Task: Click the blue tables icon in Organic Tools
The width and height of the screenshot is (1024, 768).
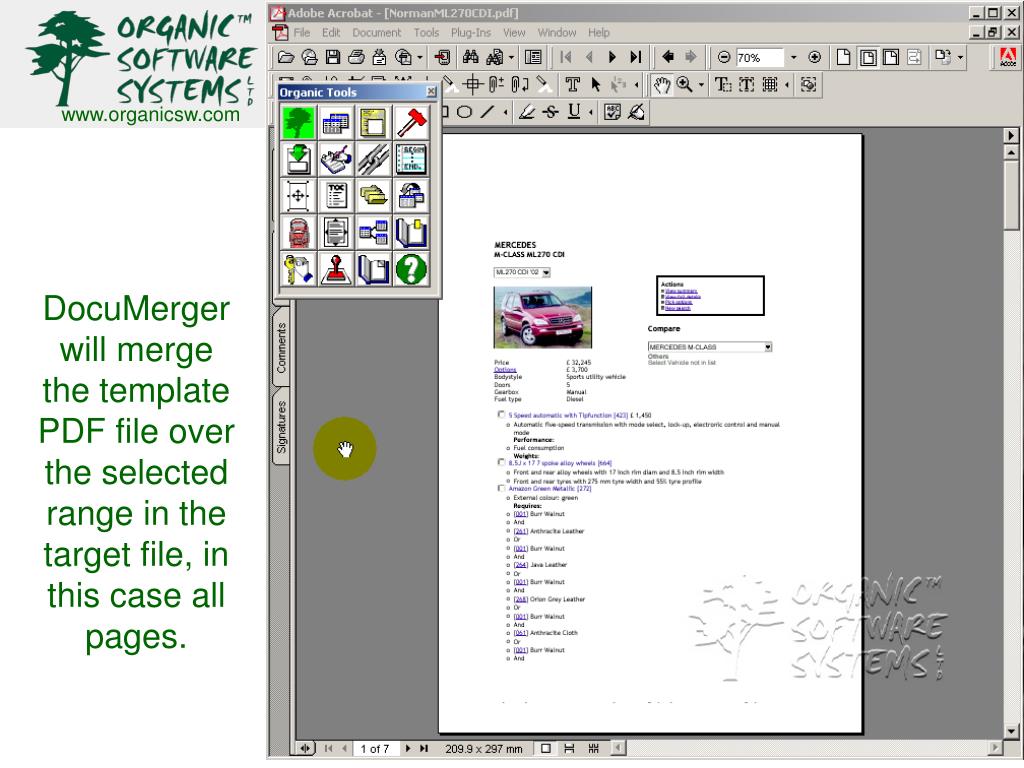Action: tap(336, 122)
